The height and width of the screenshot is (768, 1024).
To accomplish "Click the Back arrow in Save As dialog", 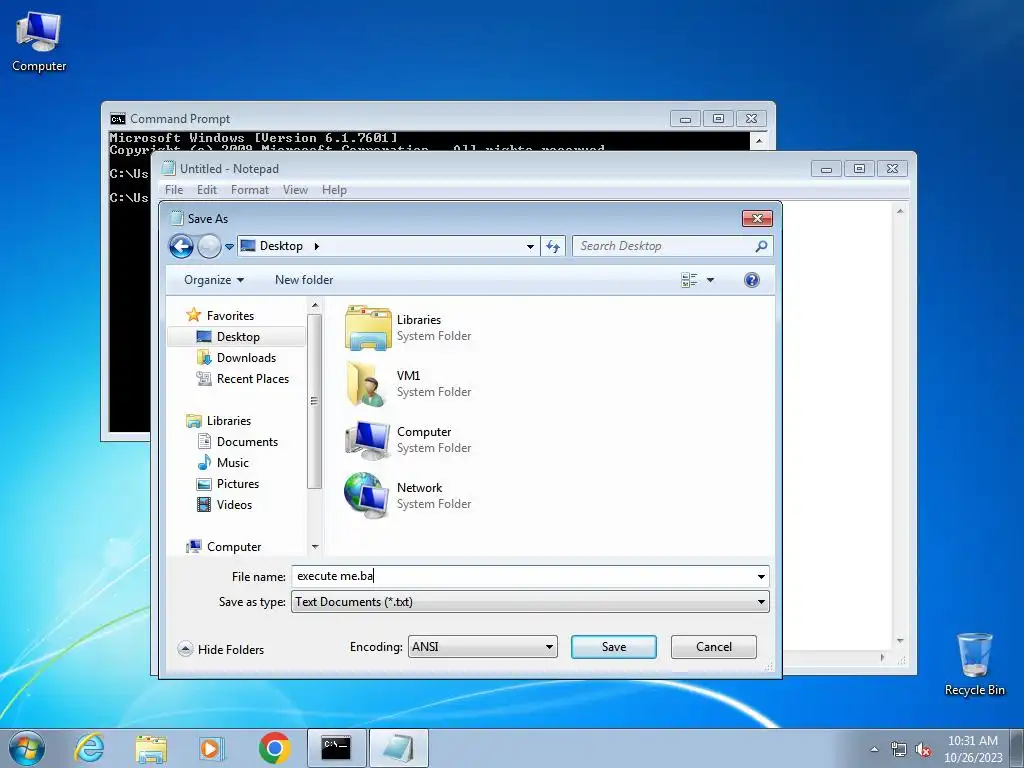I will tap(182, 246).
